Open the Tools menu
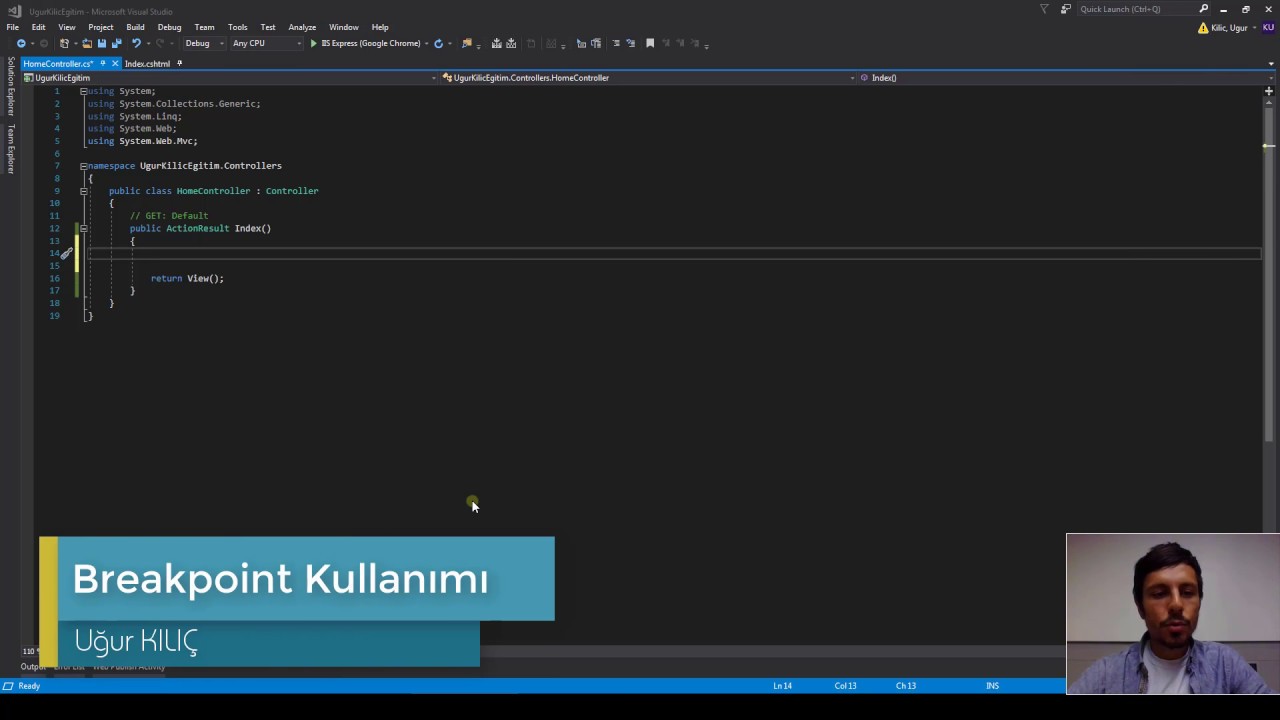The image size is (1280, 720). (x=237, y=27)
